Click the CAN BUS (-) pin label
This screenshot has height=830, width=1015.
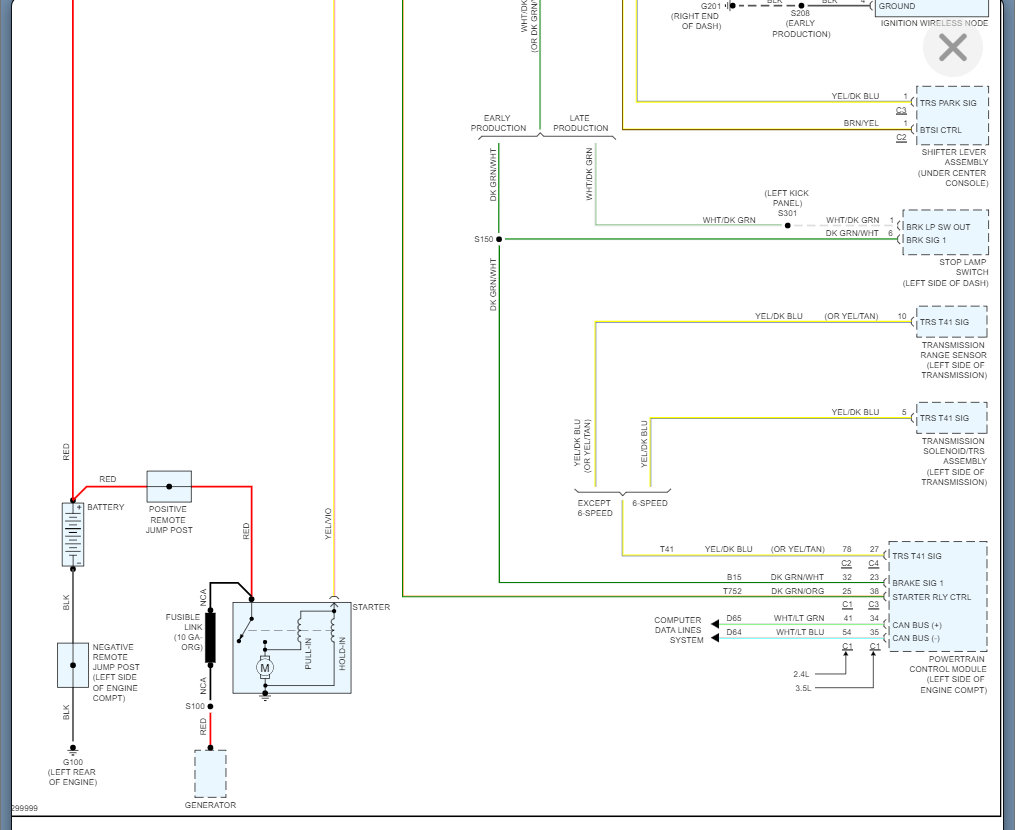pyautogui.click(x=916, y=638)
